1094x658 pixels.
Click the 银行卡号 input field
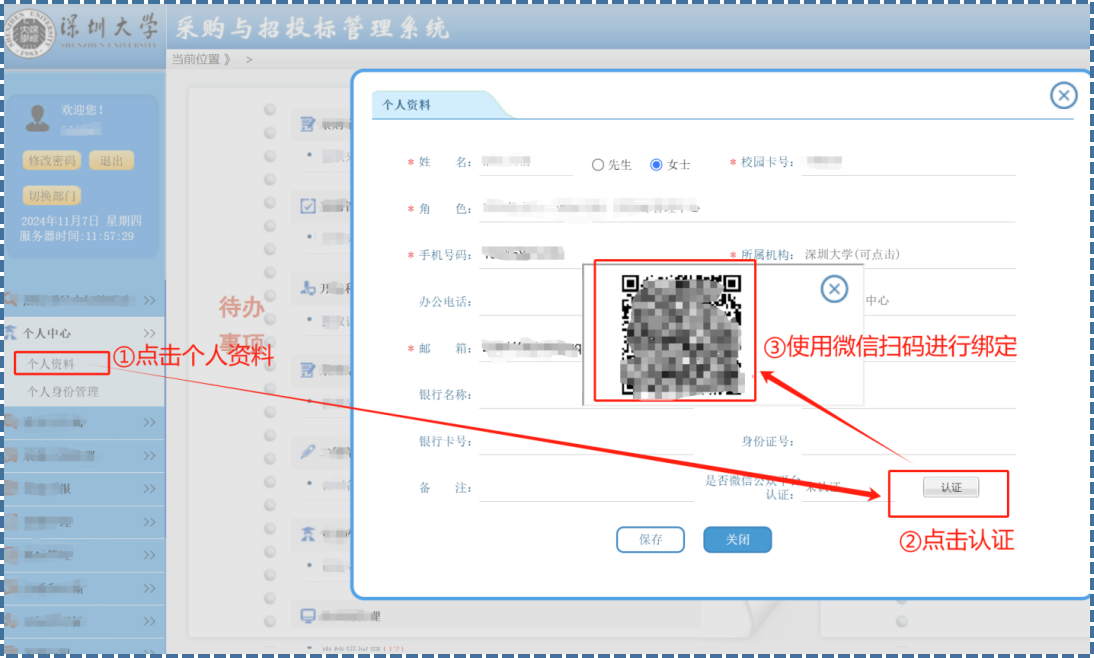[x=586, y=442]
